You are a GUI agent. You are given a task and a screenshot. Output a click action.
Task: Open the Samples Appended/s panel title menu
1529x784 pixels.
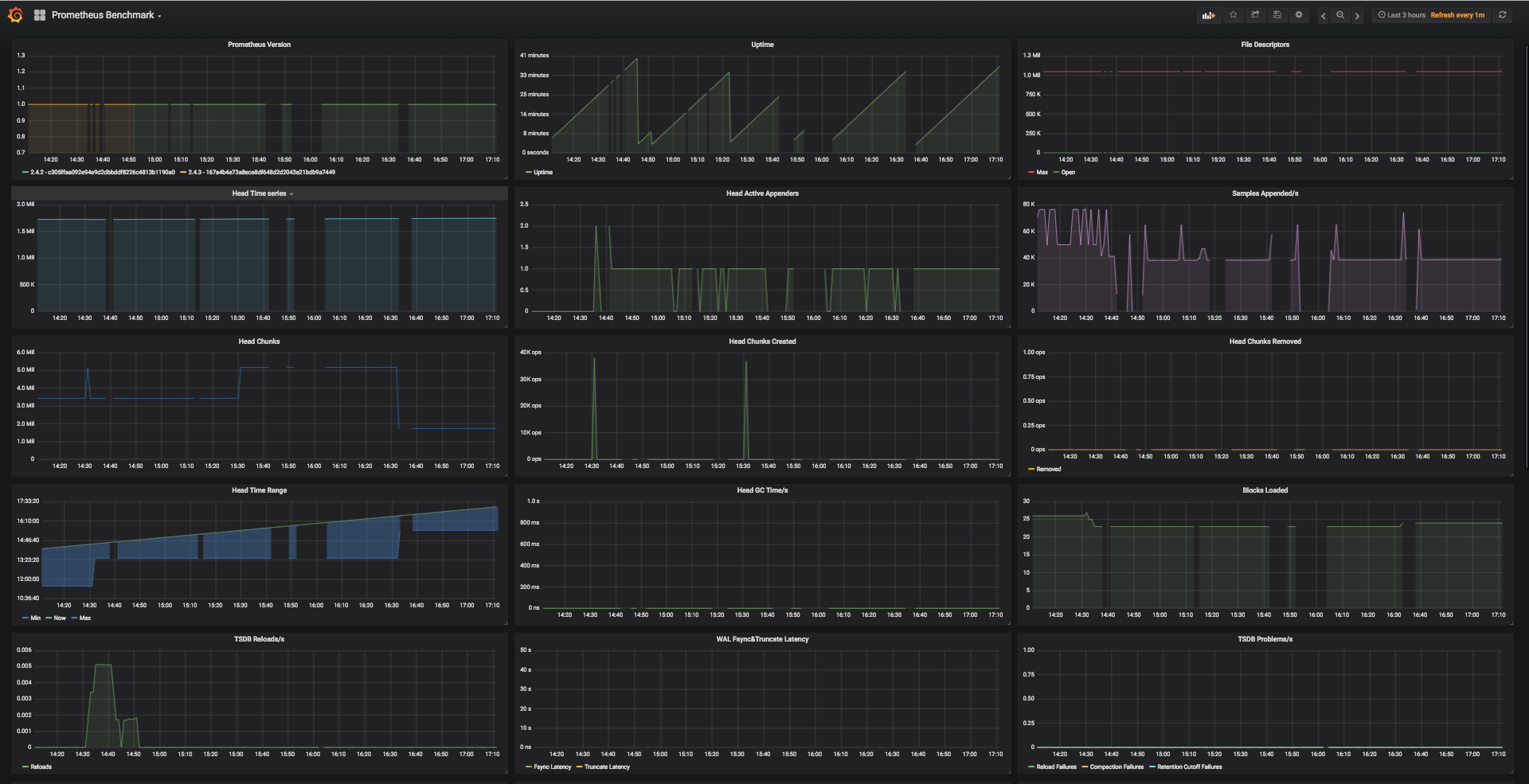(x=1265, y=193)
